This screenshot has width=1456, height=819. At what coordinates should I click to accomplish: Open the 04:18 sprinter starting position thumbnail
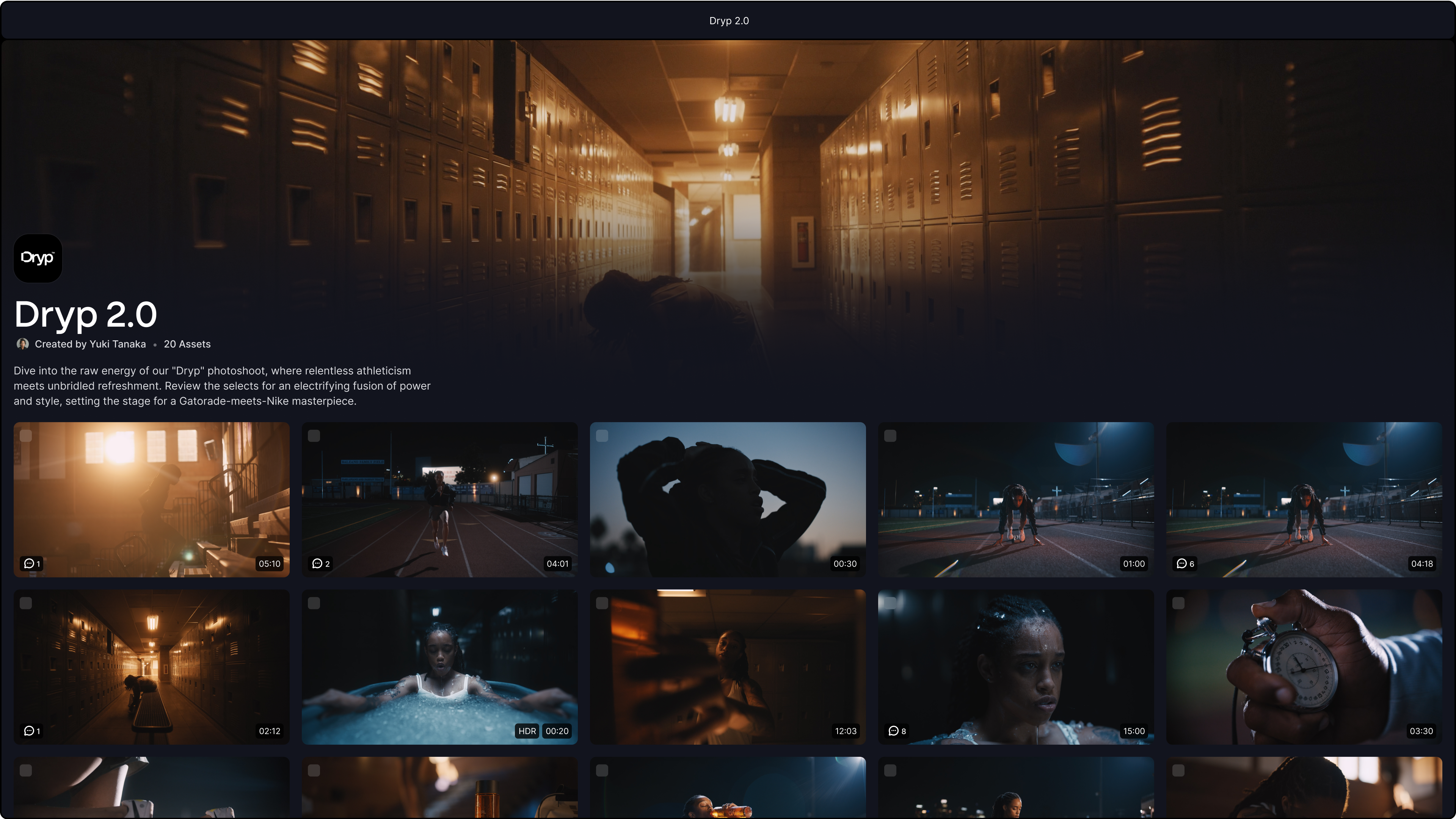(1304, 499)
